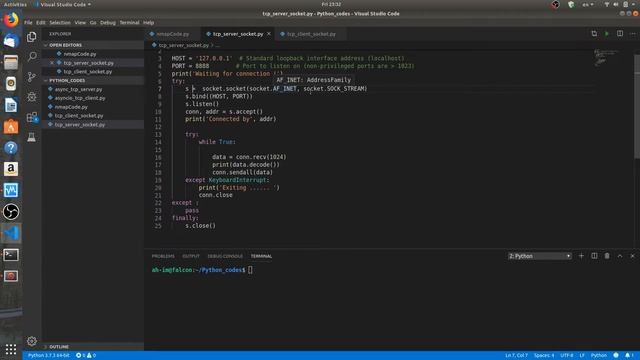640x360 pixels.
Task: Open the Debug menu
Action: 108,22
